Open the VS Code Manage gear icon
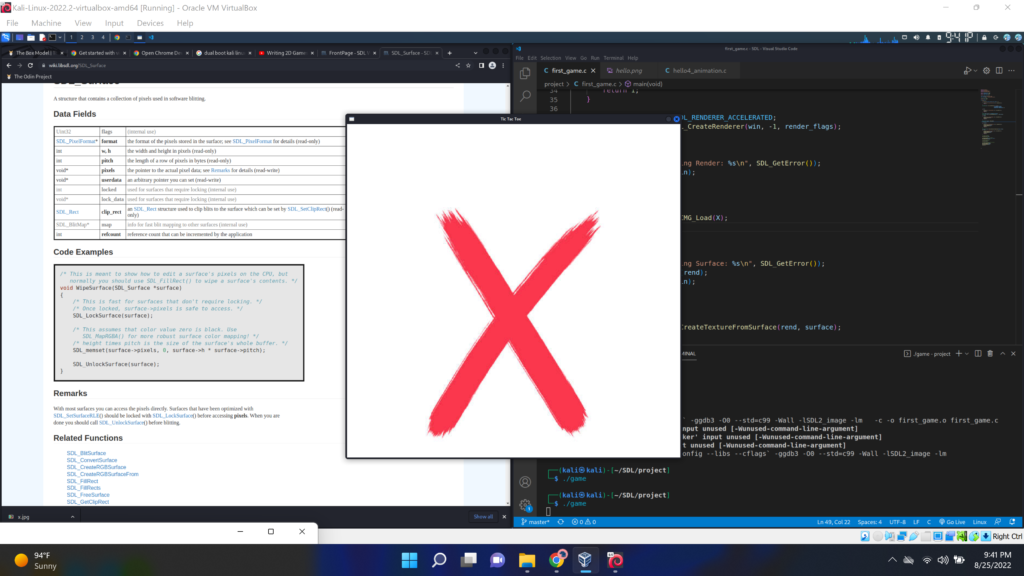The width and height of the screenshot is (1024, 576). click(525, 504)
